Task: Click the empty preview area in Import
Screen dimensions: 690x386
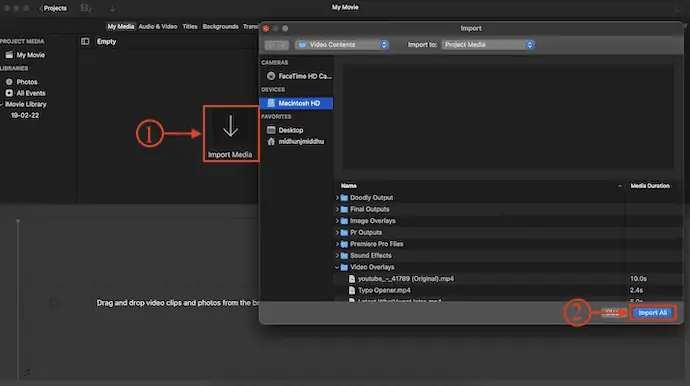Action: (508, 117)
